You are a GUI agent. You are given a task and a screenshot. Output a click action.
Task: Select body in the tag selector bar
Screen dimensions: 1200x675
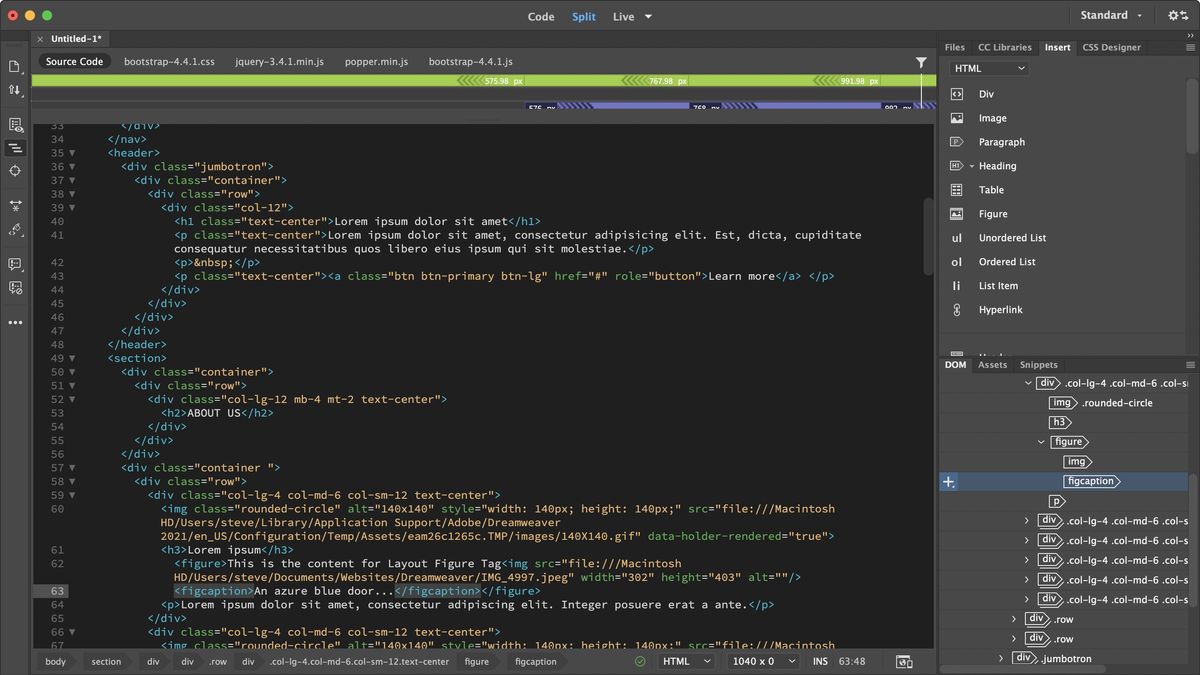click(55, 661)
